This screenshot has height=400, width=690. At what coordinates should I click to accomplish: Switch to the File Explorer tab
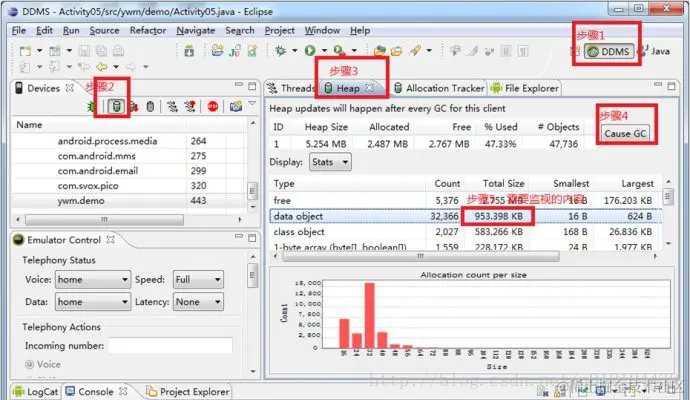click(x=525, y=88)
